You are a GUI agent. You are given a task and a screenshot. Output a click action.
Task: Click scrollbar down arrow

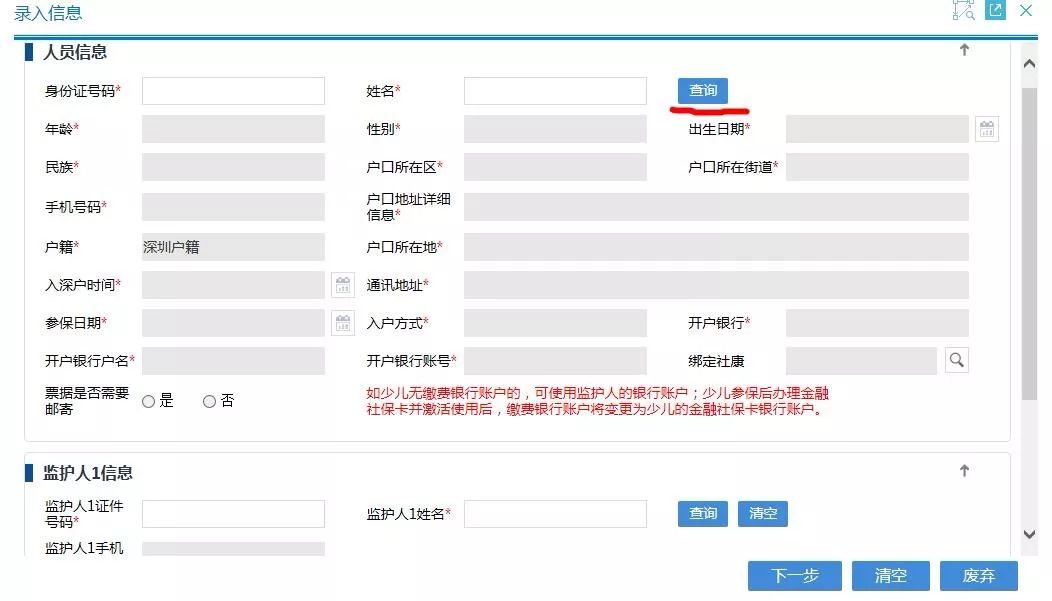(x=1029, y=535)
